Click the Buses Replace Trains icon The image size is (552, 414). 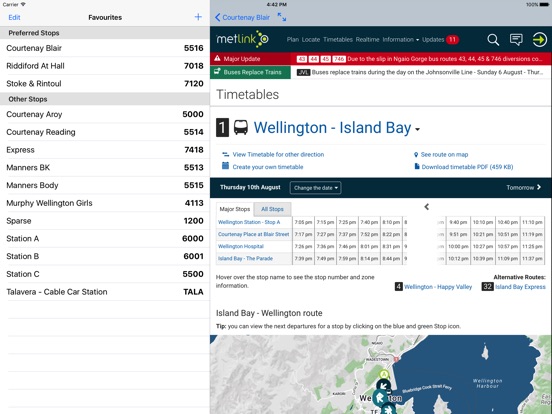click(x=217, y=71)
